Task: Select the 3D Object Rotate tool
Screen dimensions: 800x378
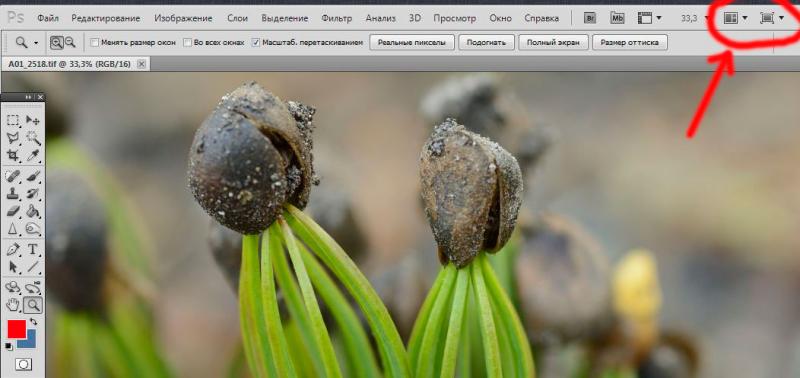Action: point(13,288)
